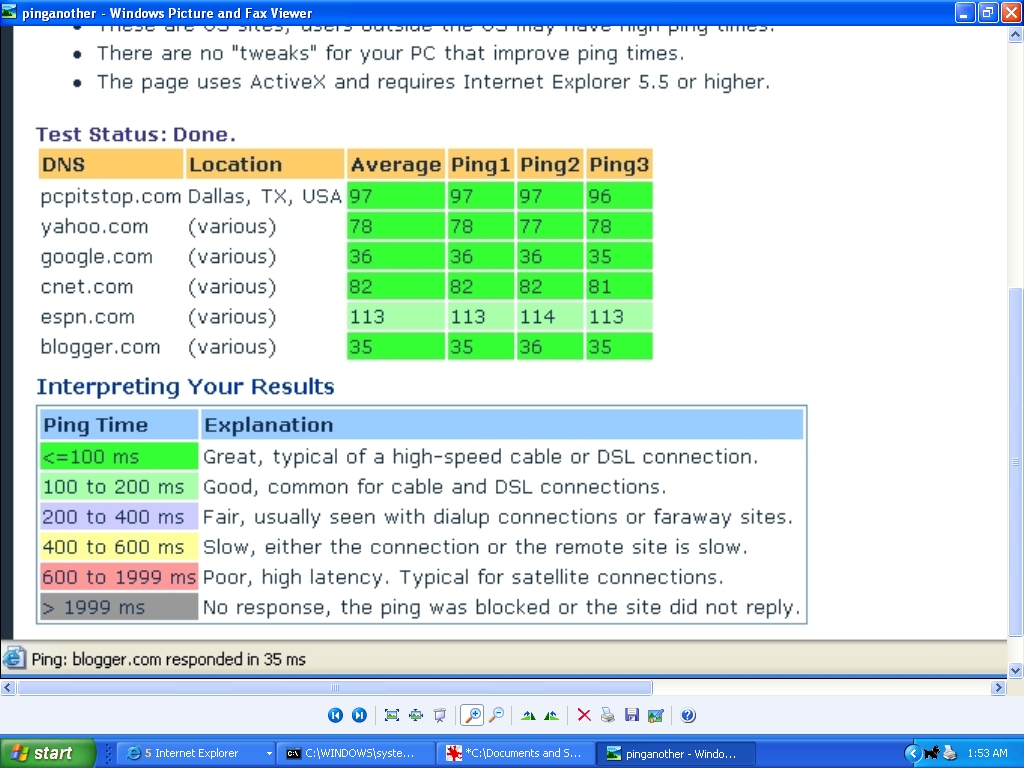The image size is (1024, 768).
Task: Open the Start menu
Action: tap(47, 753)
